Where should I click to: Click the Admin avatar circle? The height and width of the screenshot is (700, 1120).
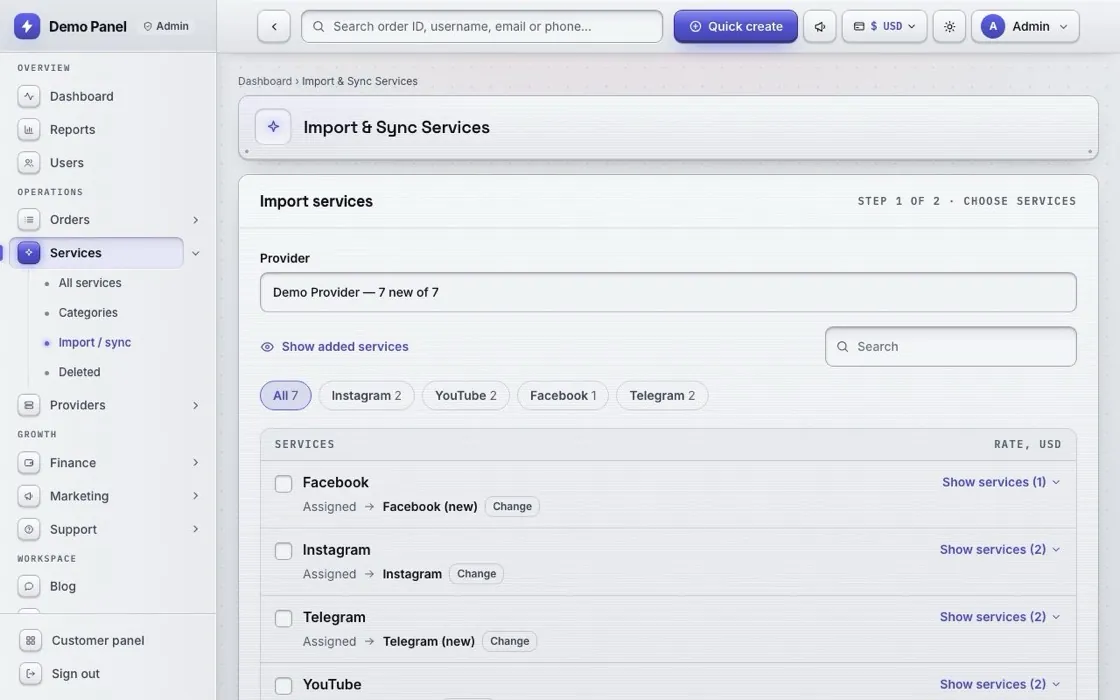click(x=993, y=26)
